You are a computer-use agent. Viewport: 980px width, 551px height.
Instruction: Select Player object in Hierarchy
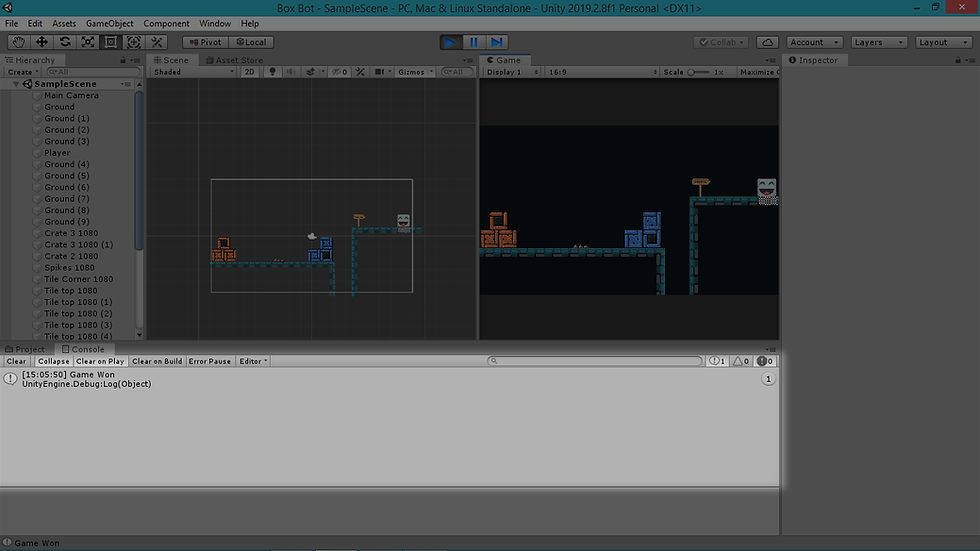[57, 152]
